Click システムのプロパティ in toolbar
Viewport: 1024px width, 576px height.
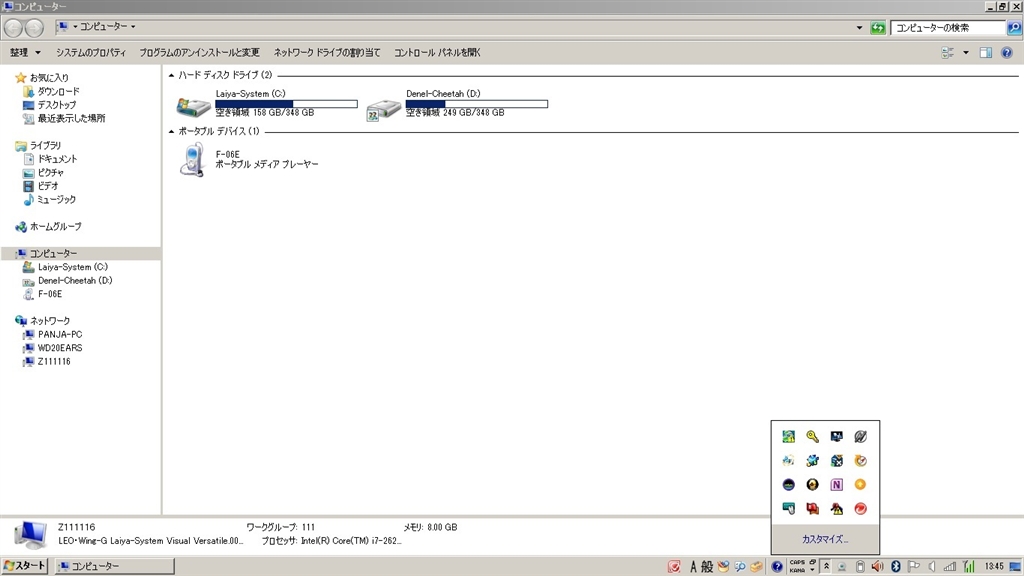91,53
